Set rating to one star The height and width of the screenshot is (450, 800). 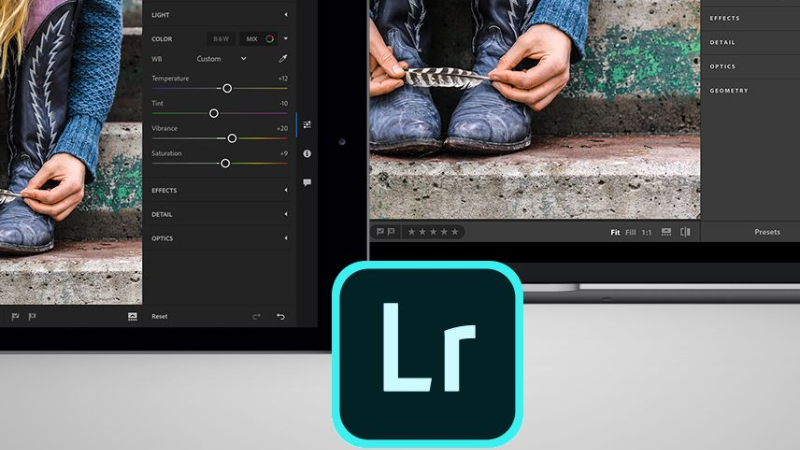412,232
